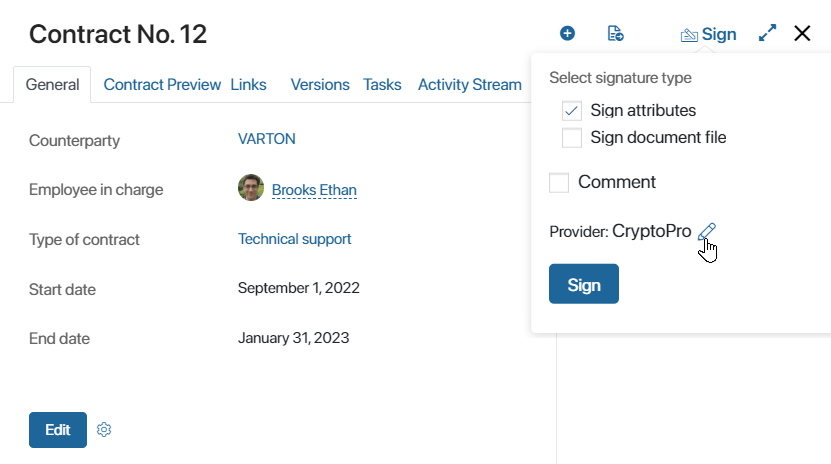Open the Links tab
This screenshot has height=464, width=831.
pos(248,85)
